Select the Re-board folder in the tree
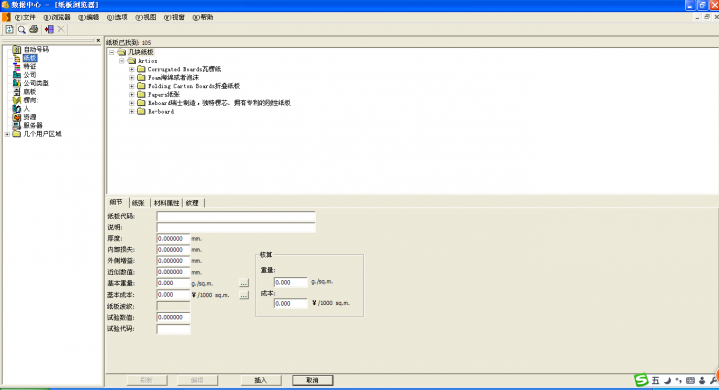The image size is (719, 390). (160, 111)
